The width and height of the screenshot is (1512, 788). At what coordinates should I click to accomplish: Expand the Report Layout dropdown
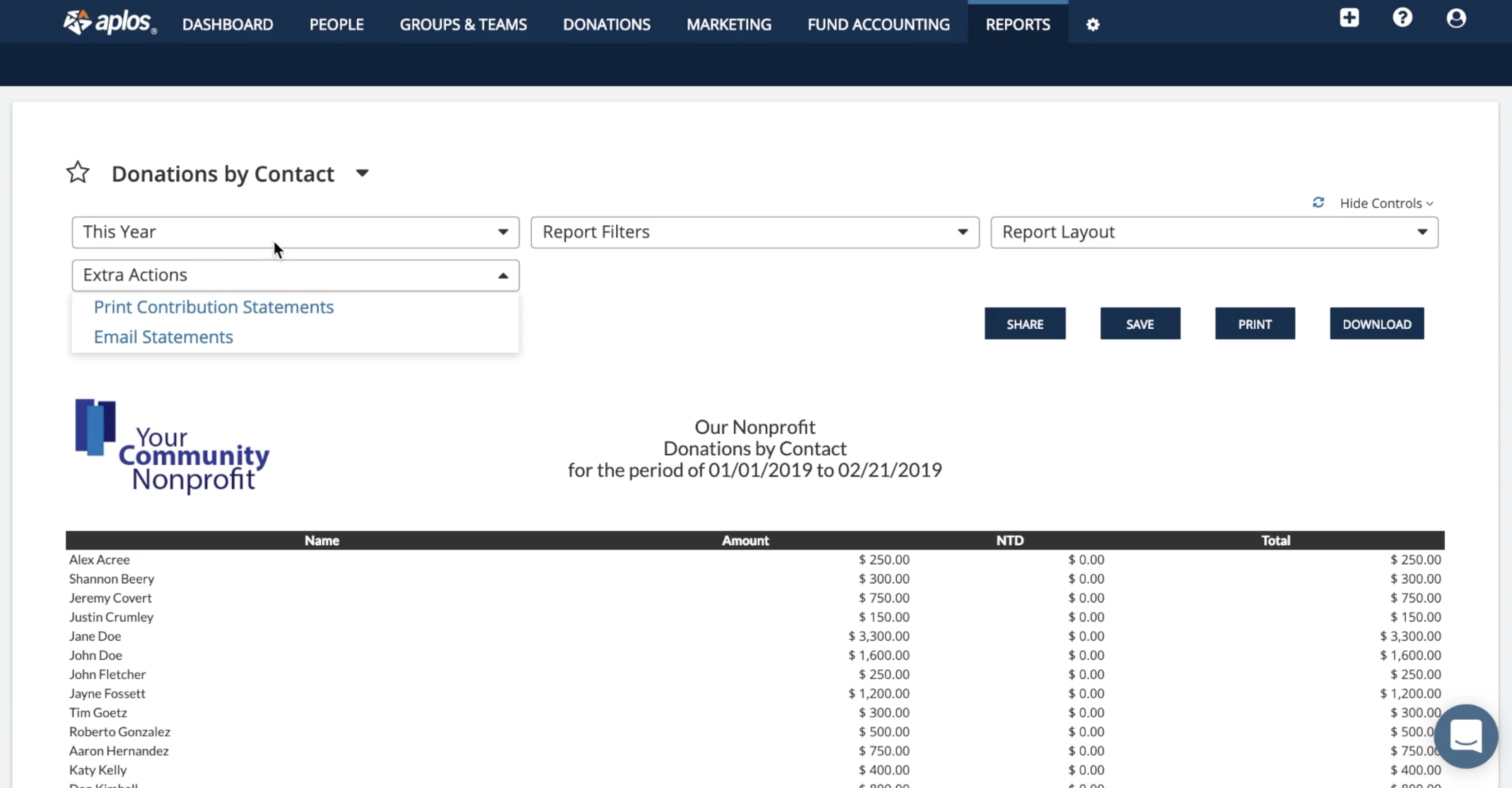(x=1214, y=232)
